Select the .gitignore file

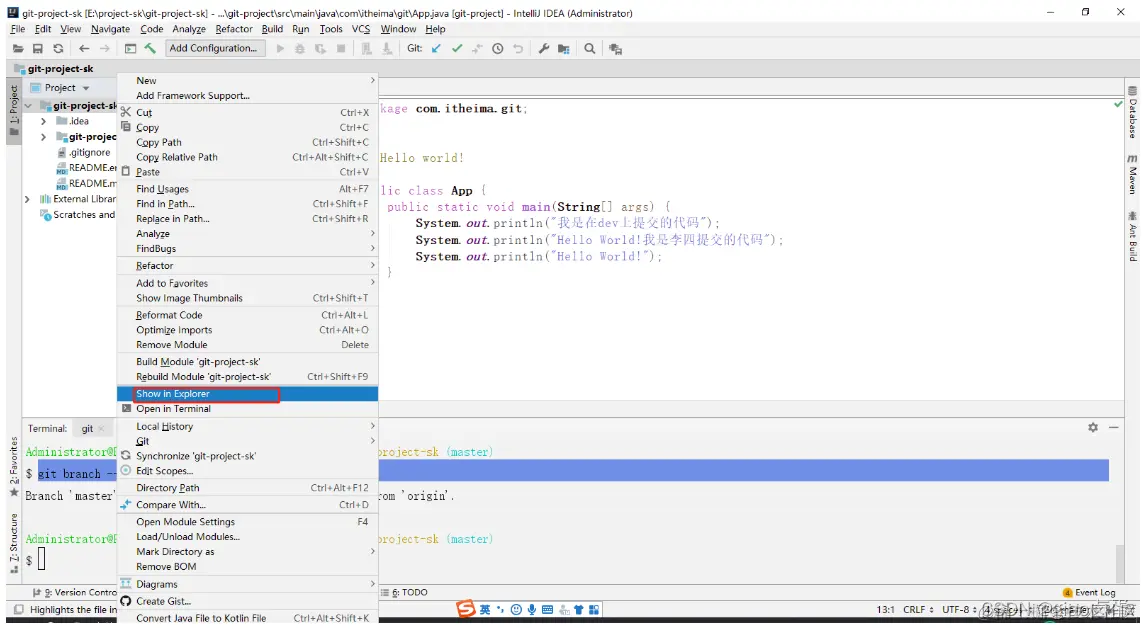tap(84, 153)
